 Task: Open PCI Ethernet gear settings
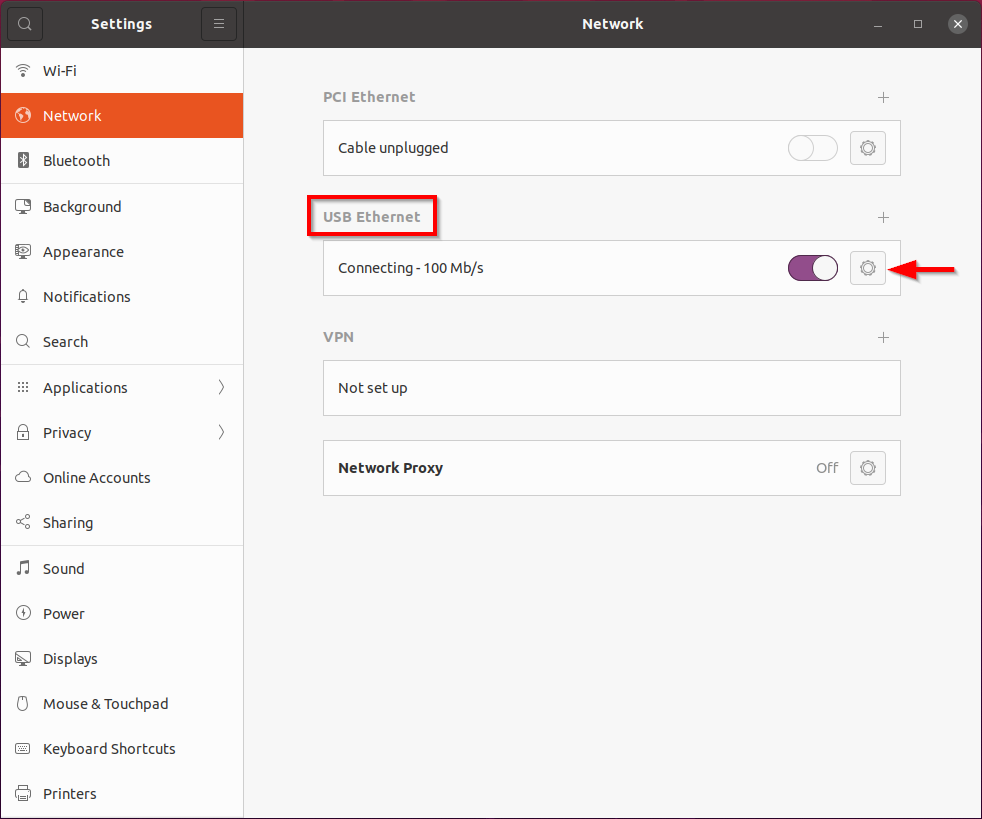pos(867,148)
